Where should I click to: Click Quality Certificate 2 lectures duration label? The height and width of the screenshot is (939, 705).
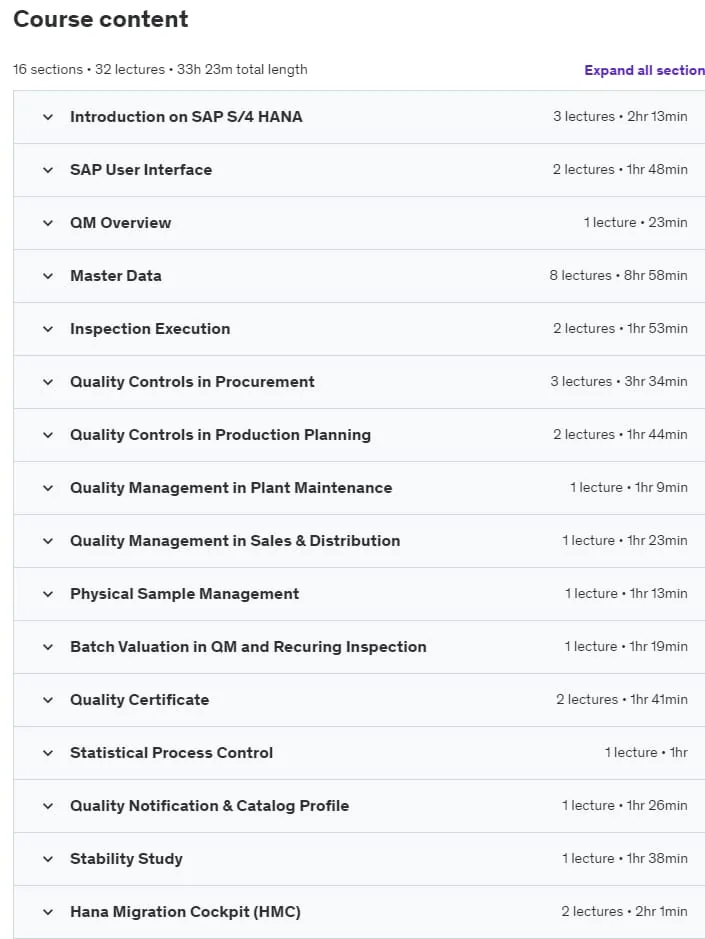[x=622, y=699]
